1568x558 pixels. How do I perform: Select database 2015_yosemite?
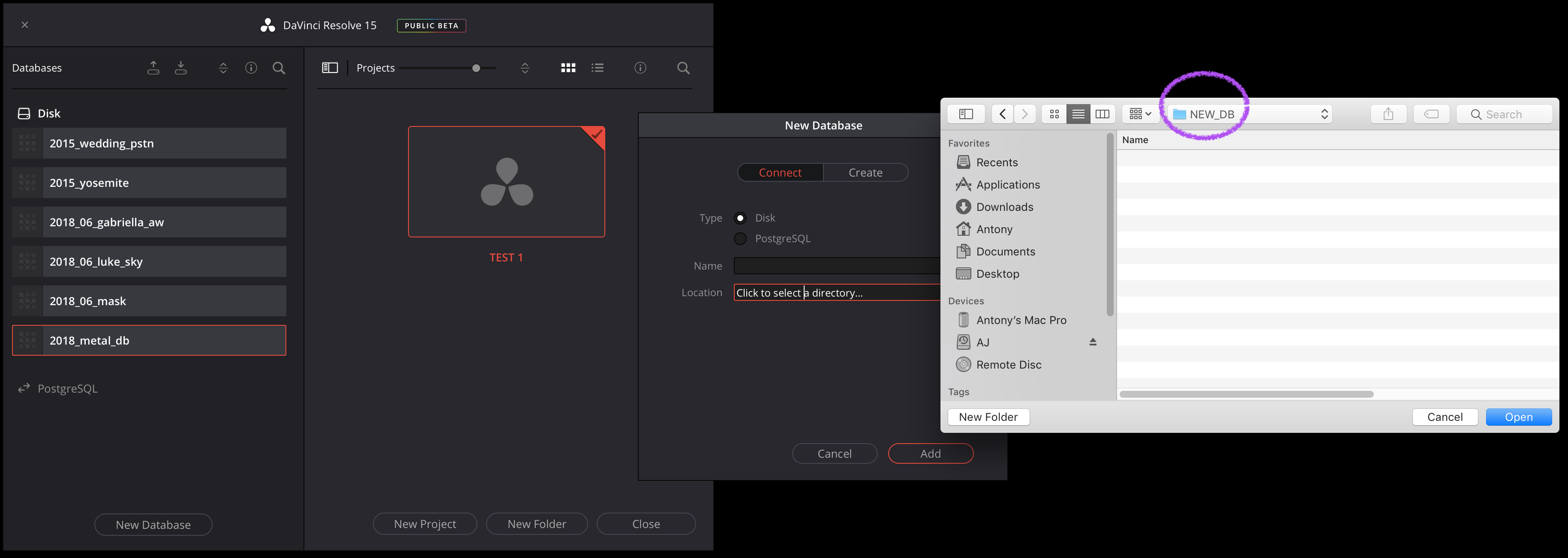149,183
